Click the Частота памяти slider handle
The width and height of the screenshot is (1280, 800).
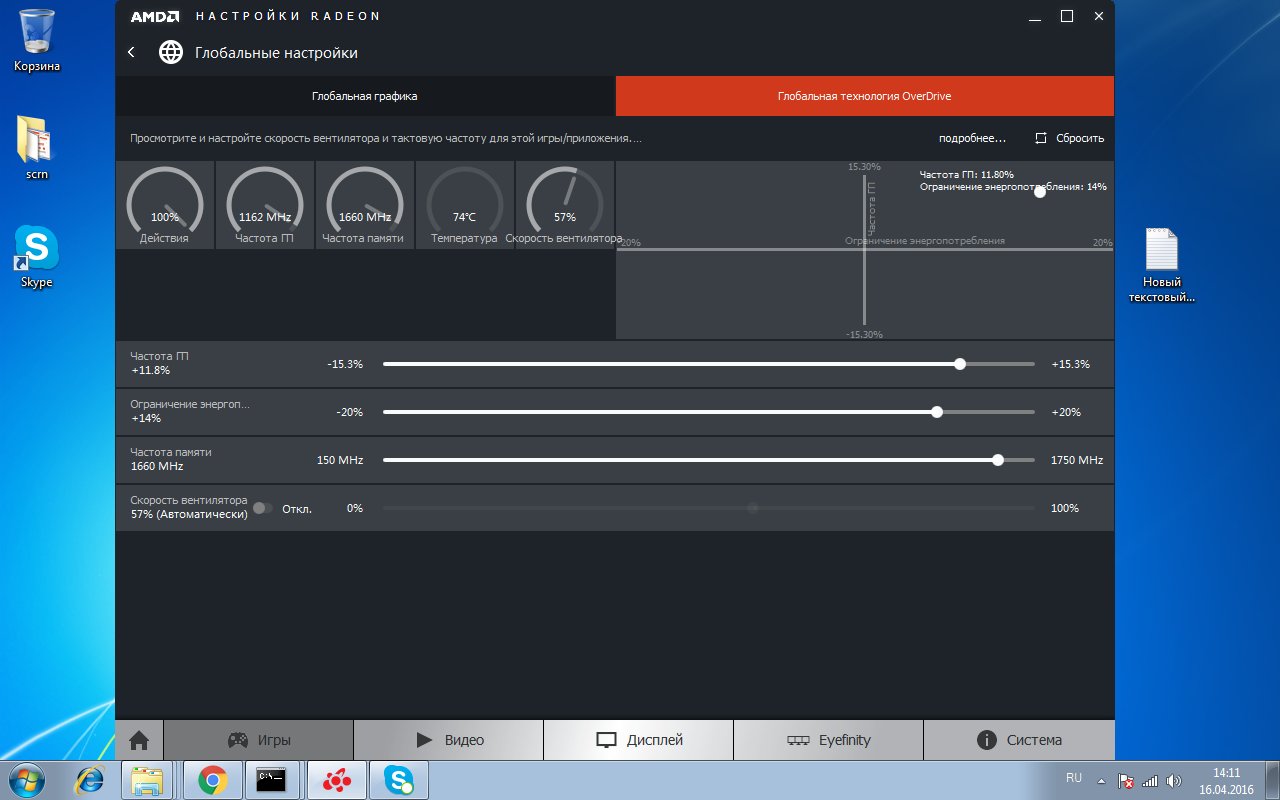pos(998,460)
